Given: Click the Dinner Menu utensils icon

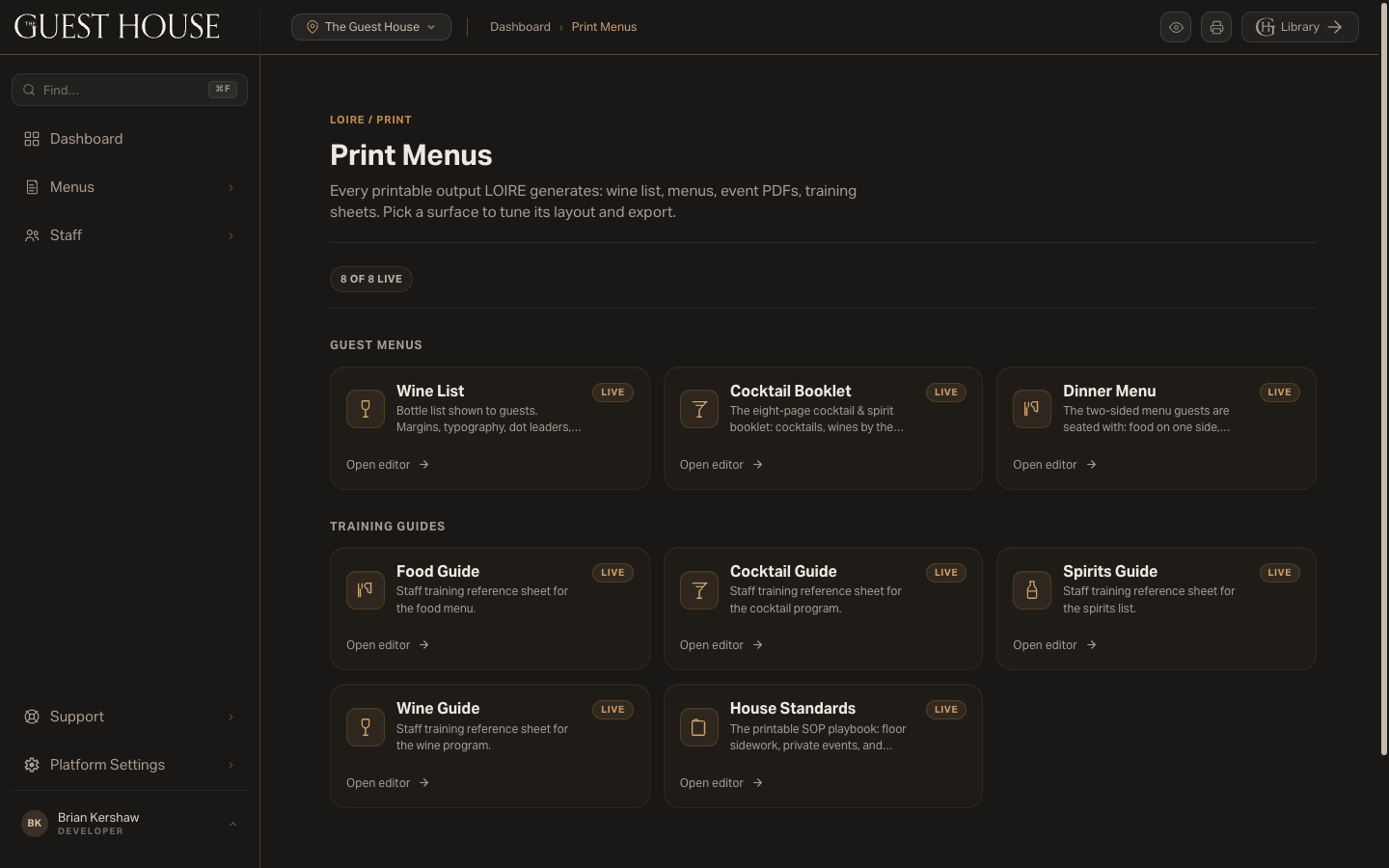Looking at the screenshot, I should (1032, 409).
